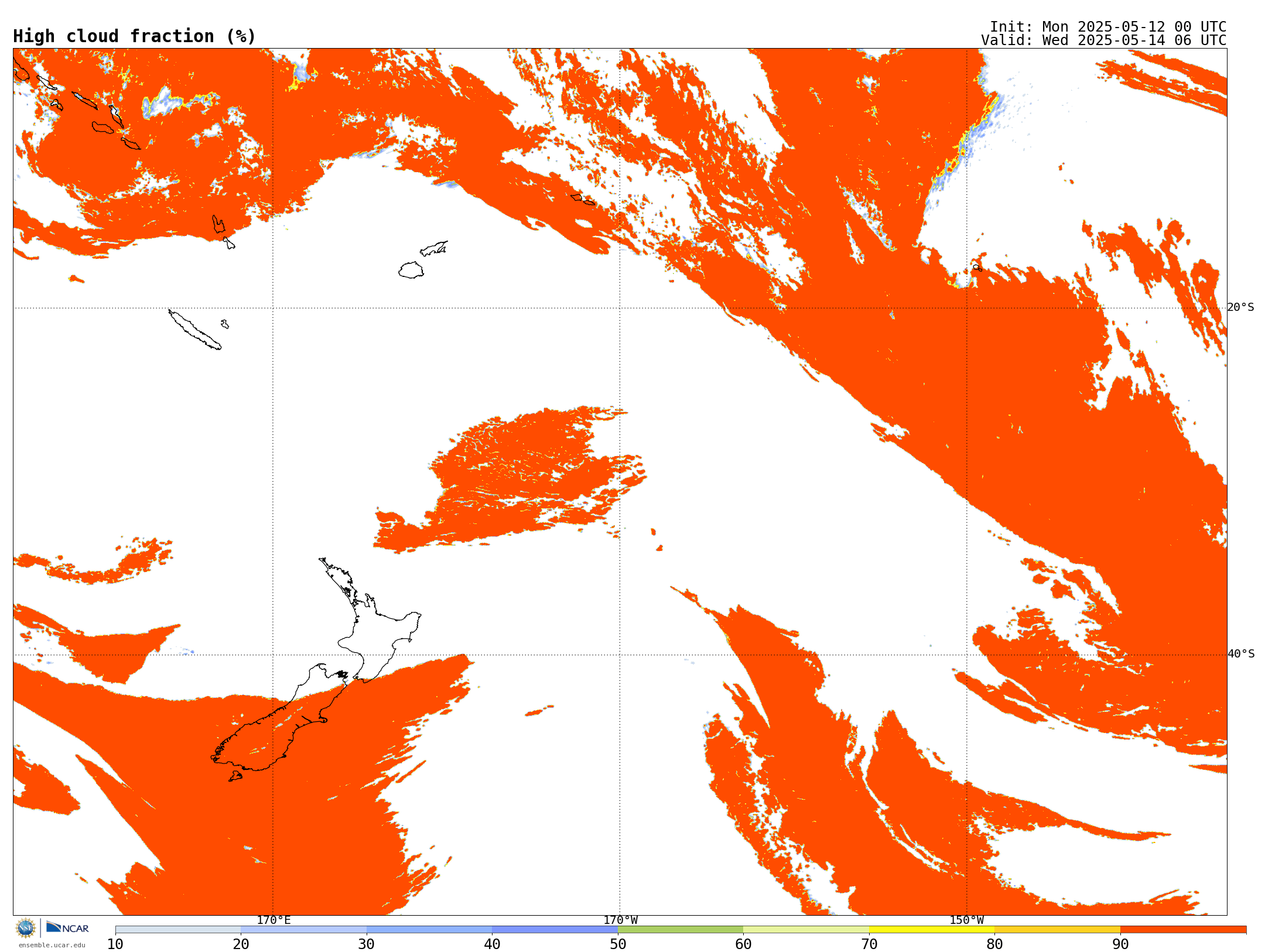Screen dimensions: 1265x952
Task: Click the 40°S latitude label
Action: click(1240, 654)
